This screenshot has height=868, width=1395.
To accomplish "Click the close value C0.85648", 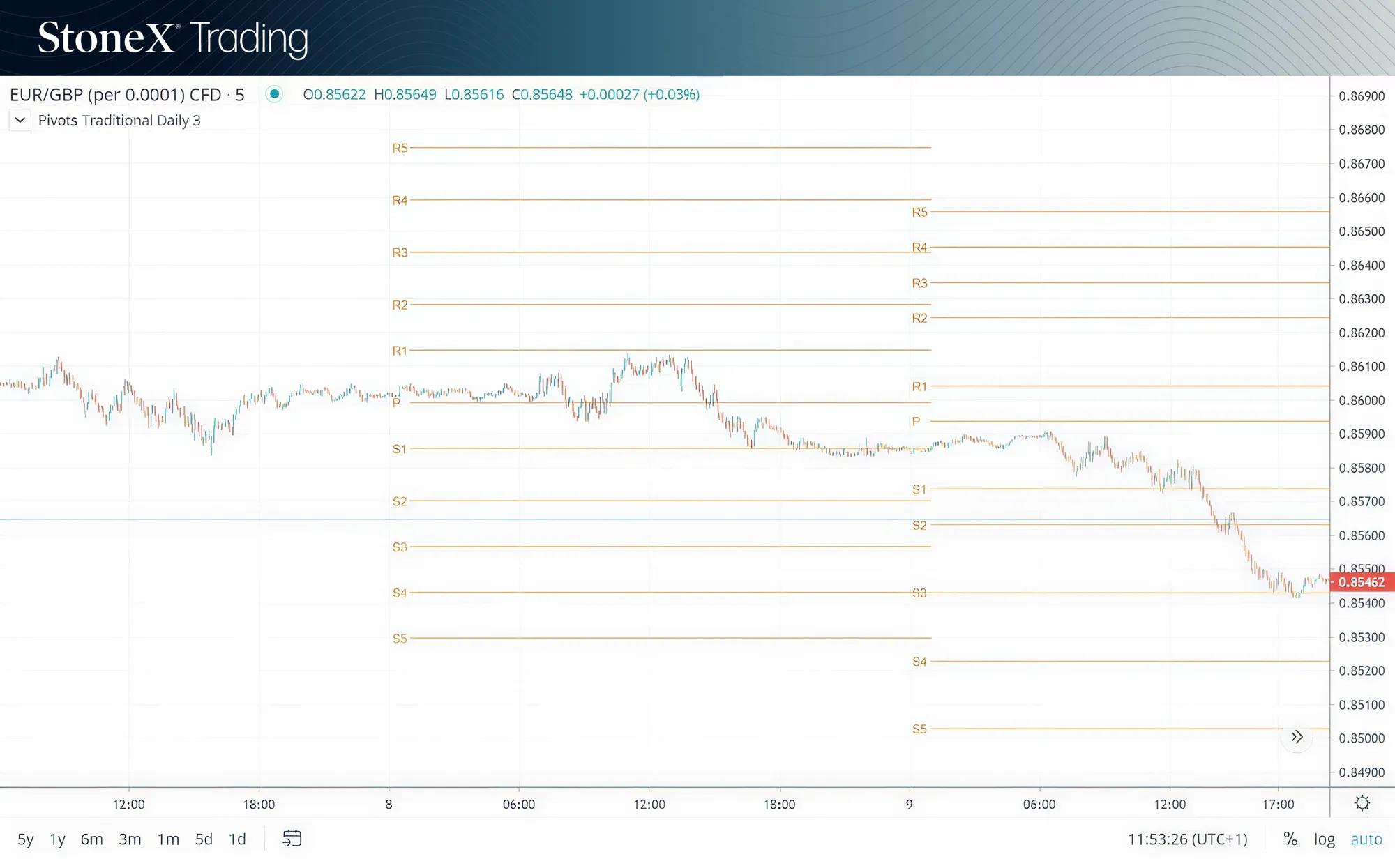I will point(542,95).
